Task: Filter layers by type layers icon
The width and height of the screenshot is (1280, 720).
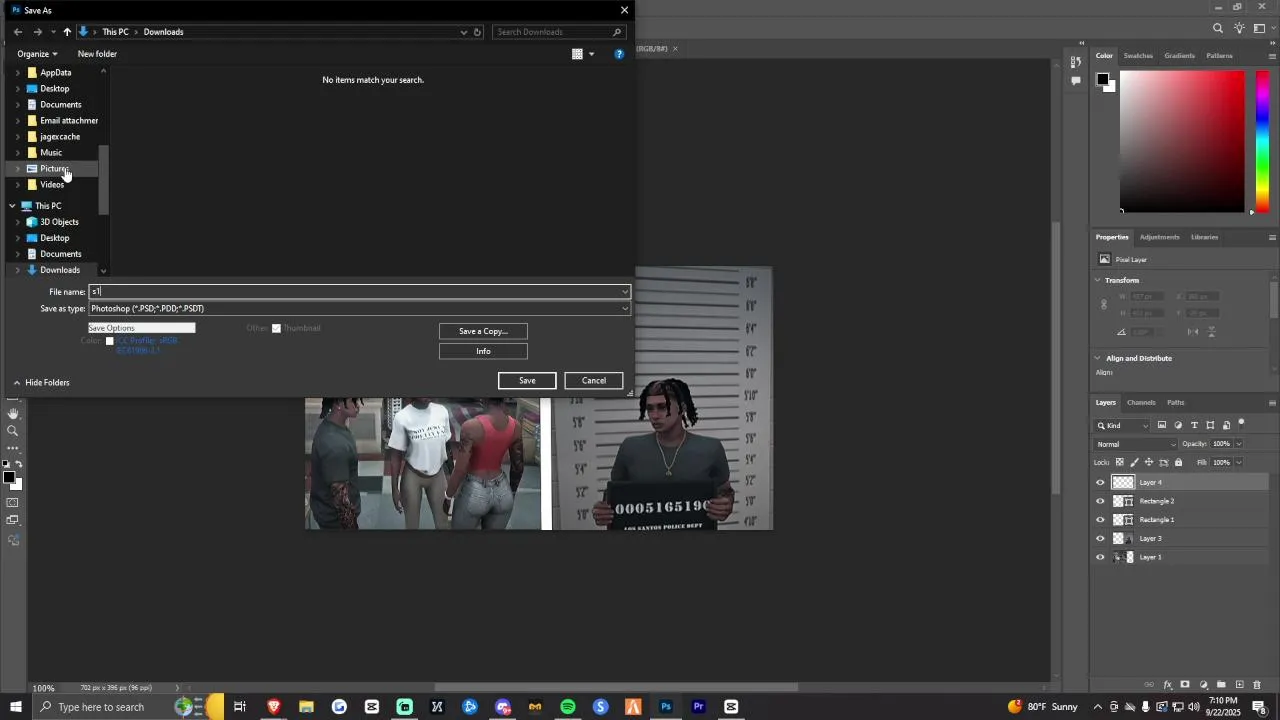Action: (x=1194, y=425)
